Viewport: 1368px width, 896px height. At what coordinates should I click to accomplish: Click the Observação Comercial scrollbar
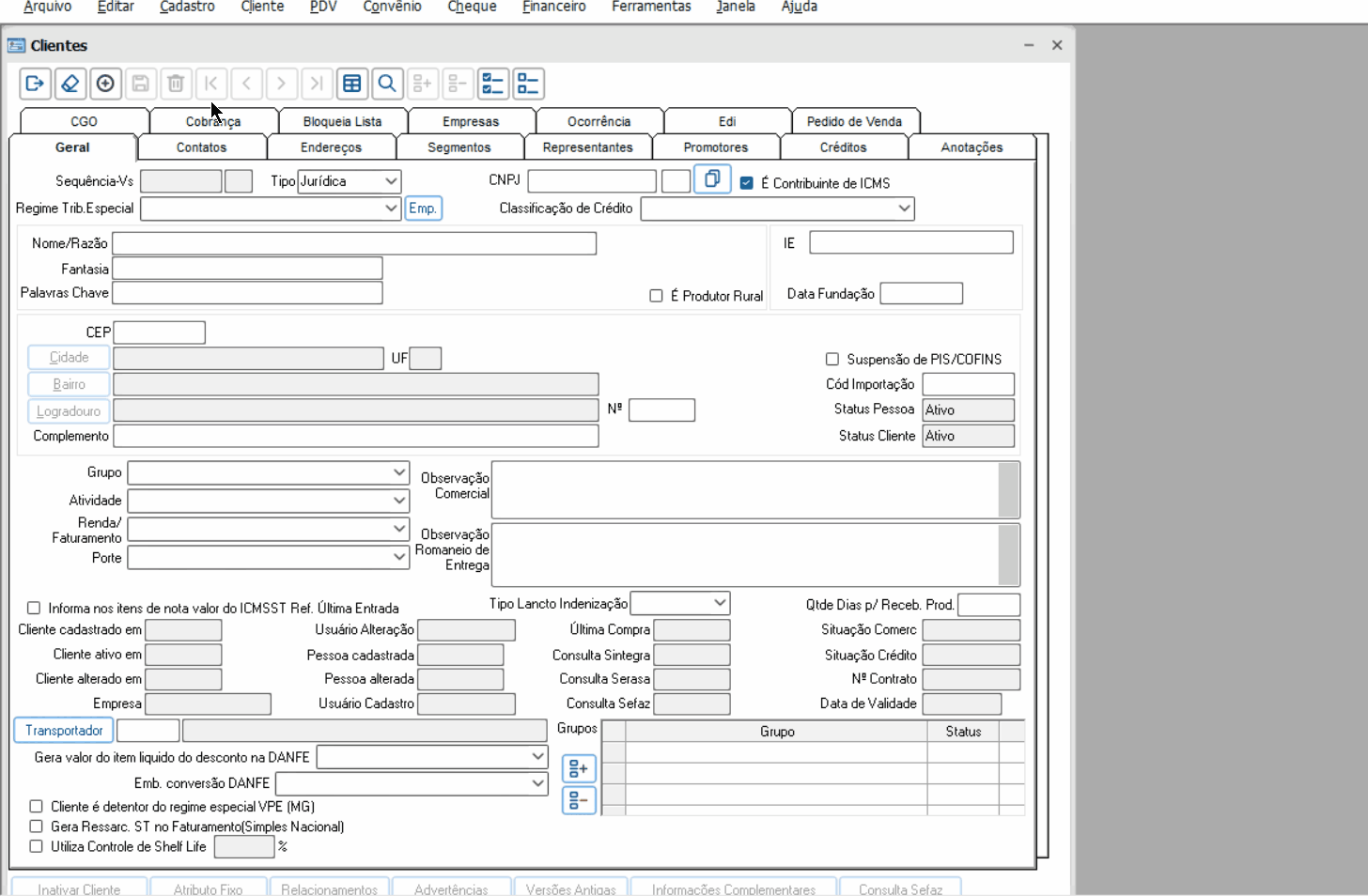(x=1009, y=489)
